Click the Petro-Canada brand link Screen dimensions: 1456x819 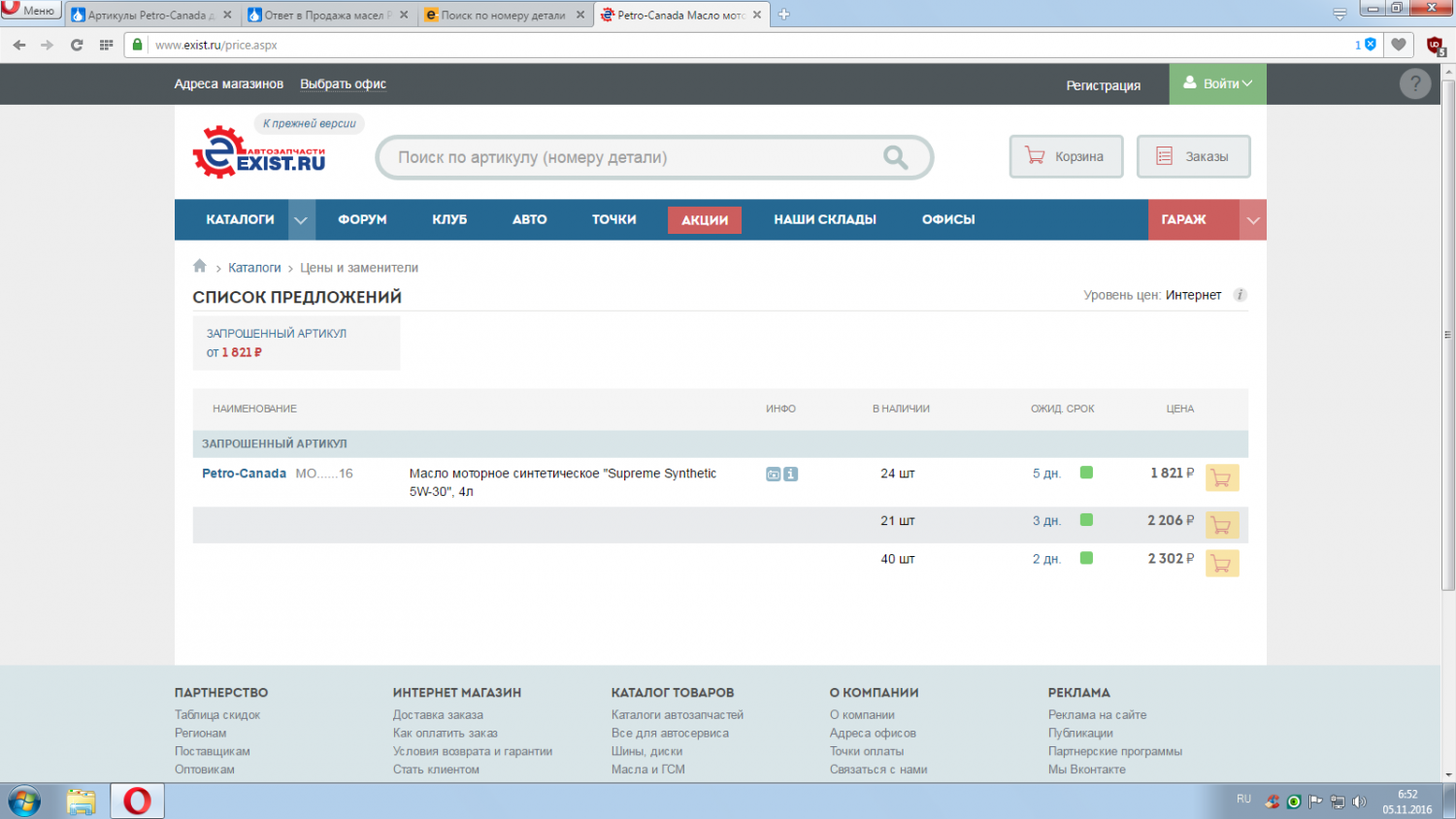click(x=244, y=474)
